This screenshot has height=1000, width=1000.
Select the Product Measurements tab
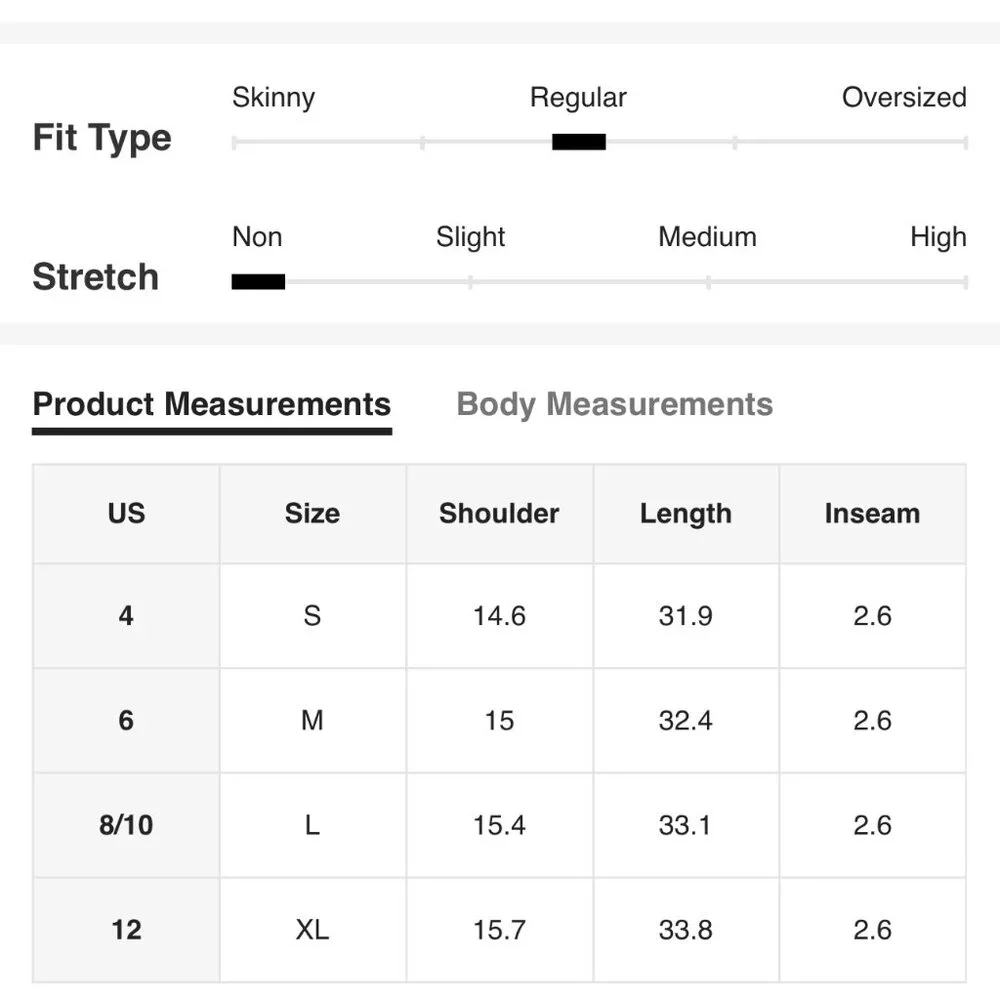tap(211, 404)
